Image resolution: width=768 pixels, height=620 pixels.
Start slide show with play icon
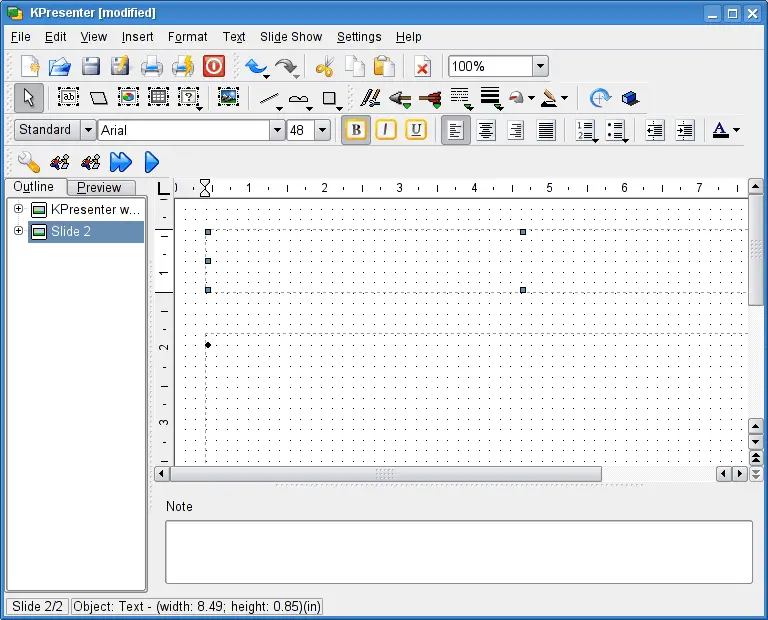[x=152, y=161]
